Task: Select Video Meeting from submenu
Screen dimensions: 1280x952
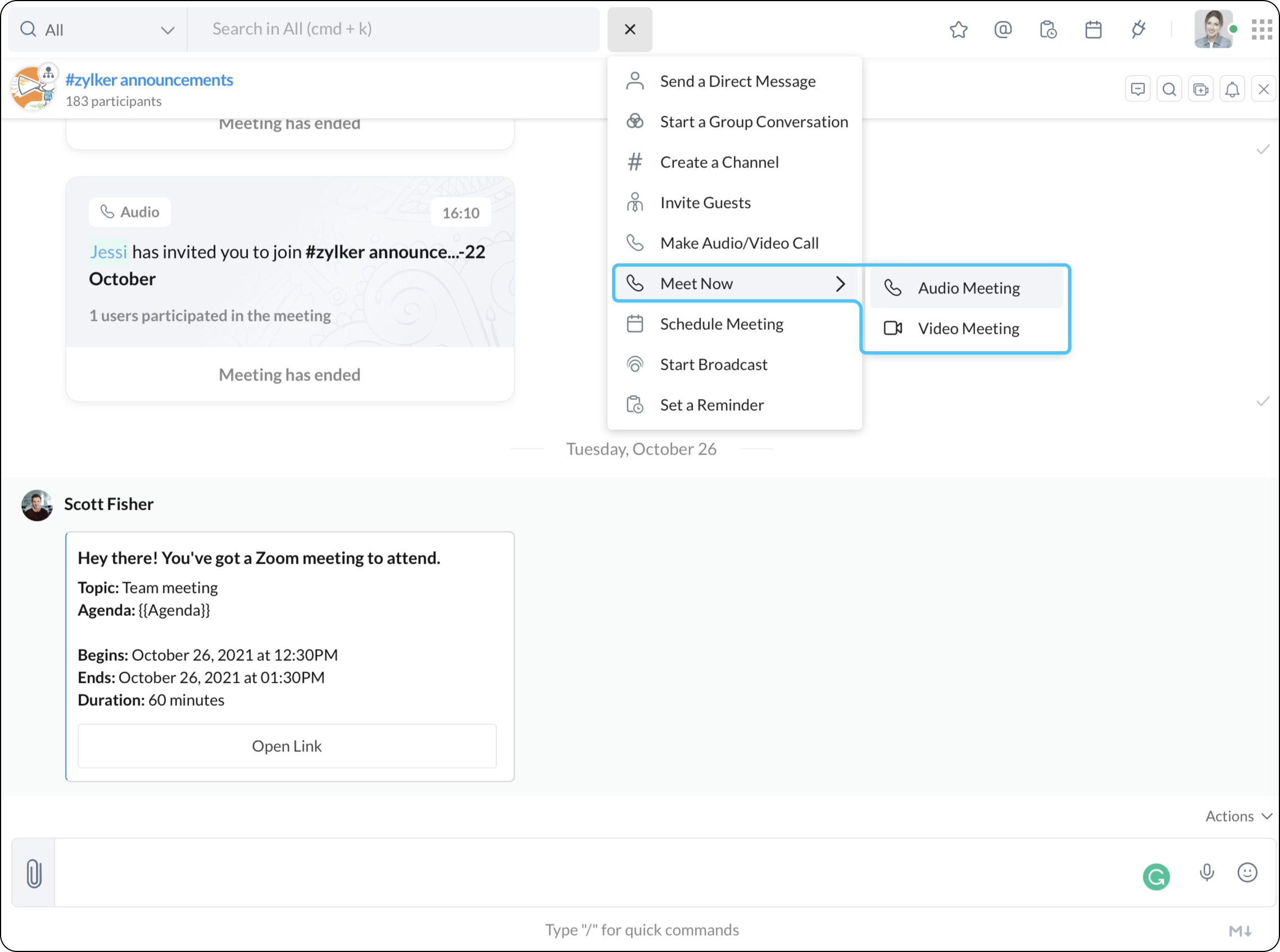Action: click(968, 328)
